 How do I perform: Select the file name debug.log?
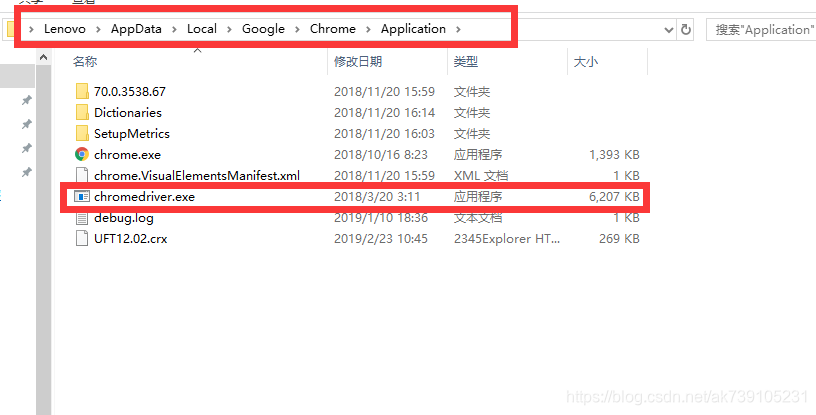point(124,218)
